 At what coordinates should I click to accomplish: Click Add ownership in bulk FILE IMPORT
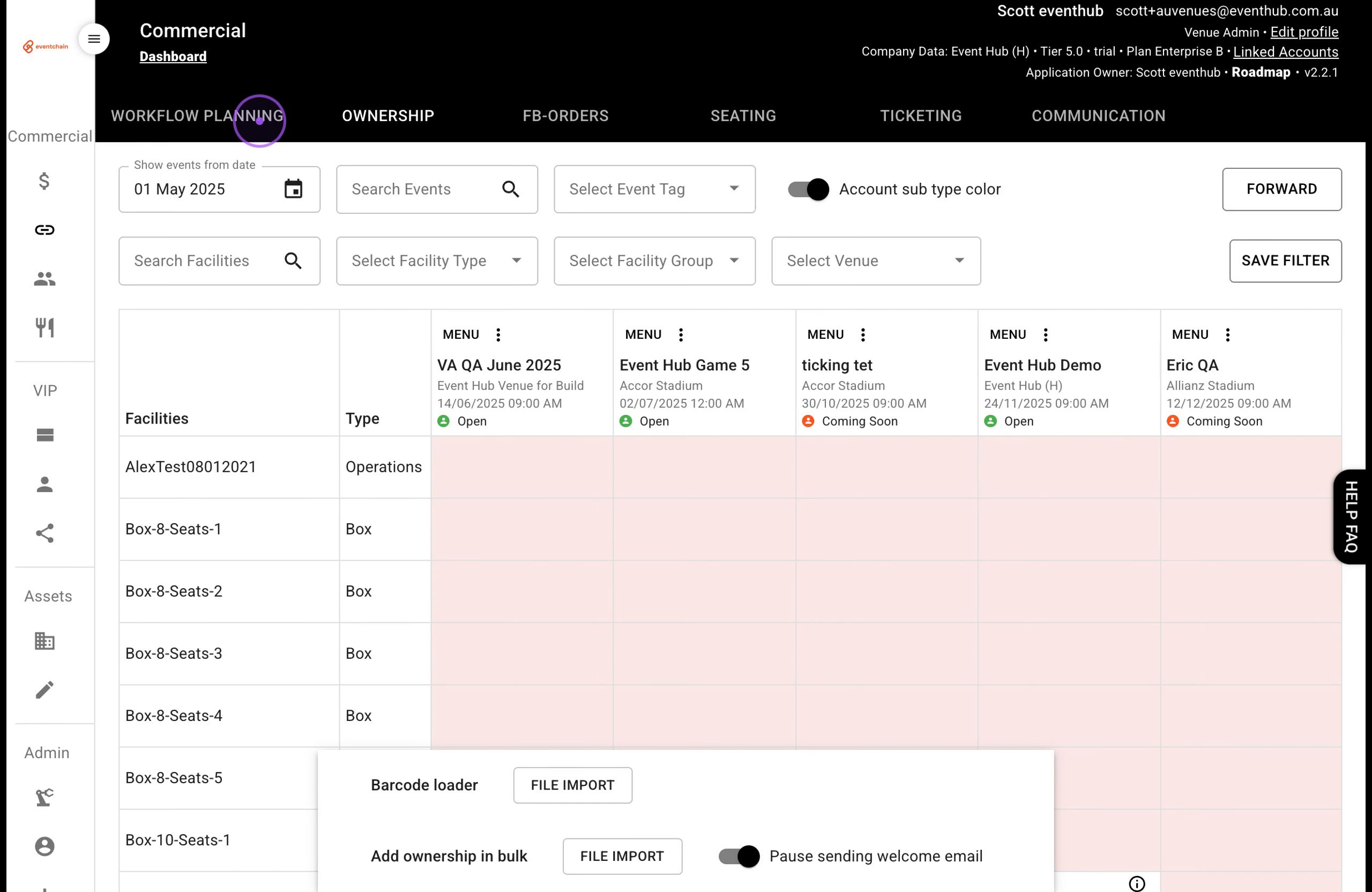point(622,856)
